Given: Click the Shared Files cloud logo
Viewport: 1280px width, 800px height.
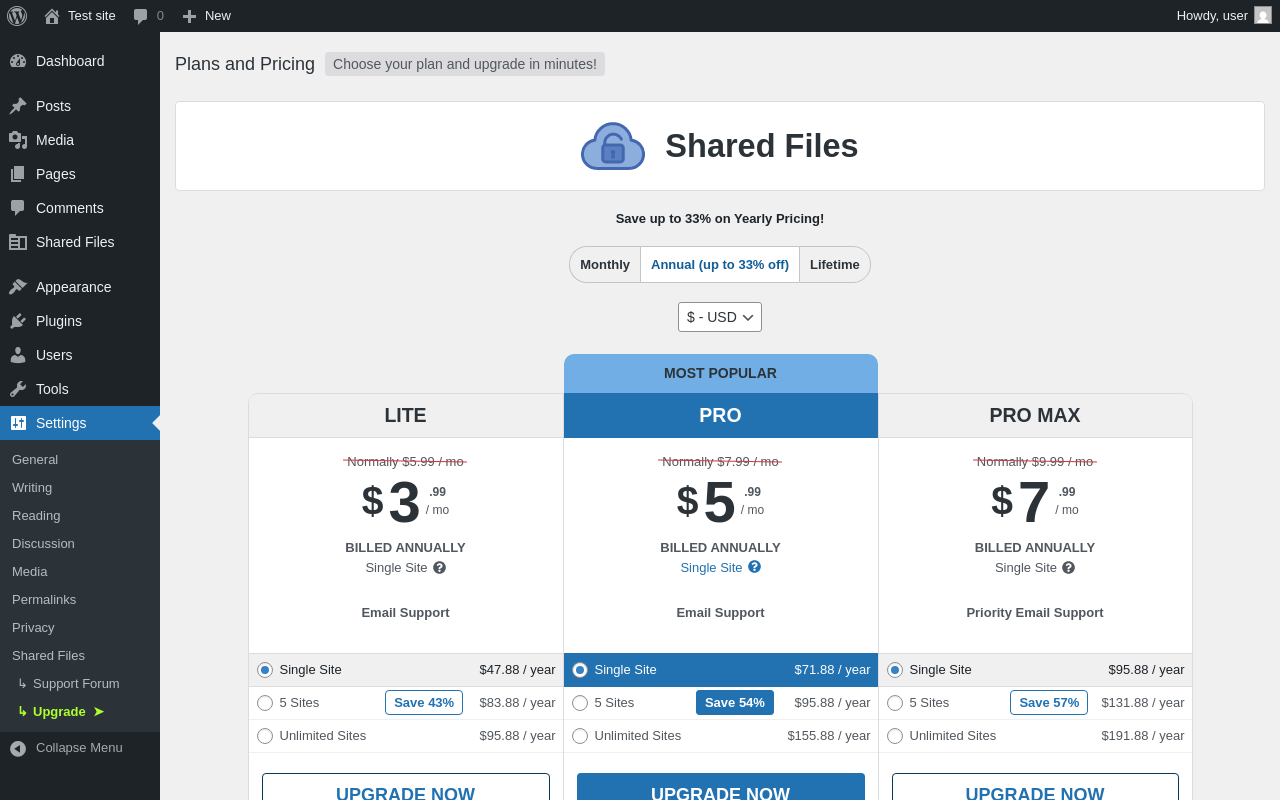Looking at the screenshot, I should coord(613,146).
